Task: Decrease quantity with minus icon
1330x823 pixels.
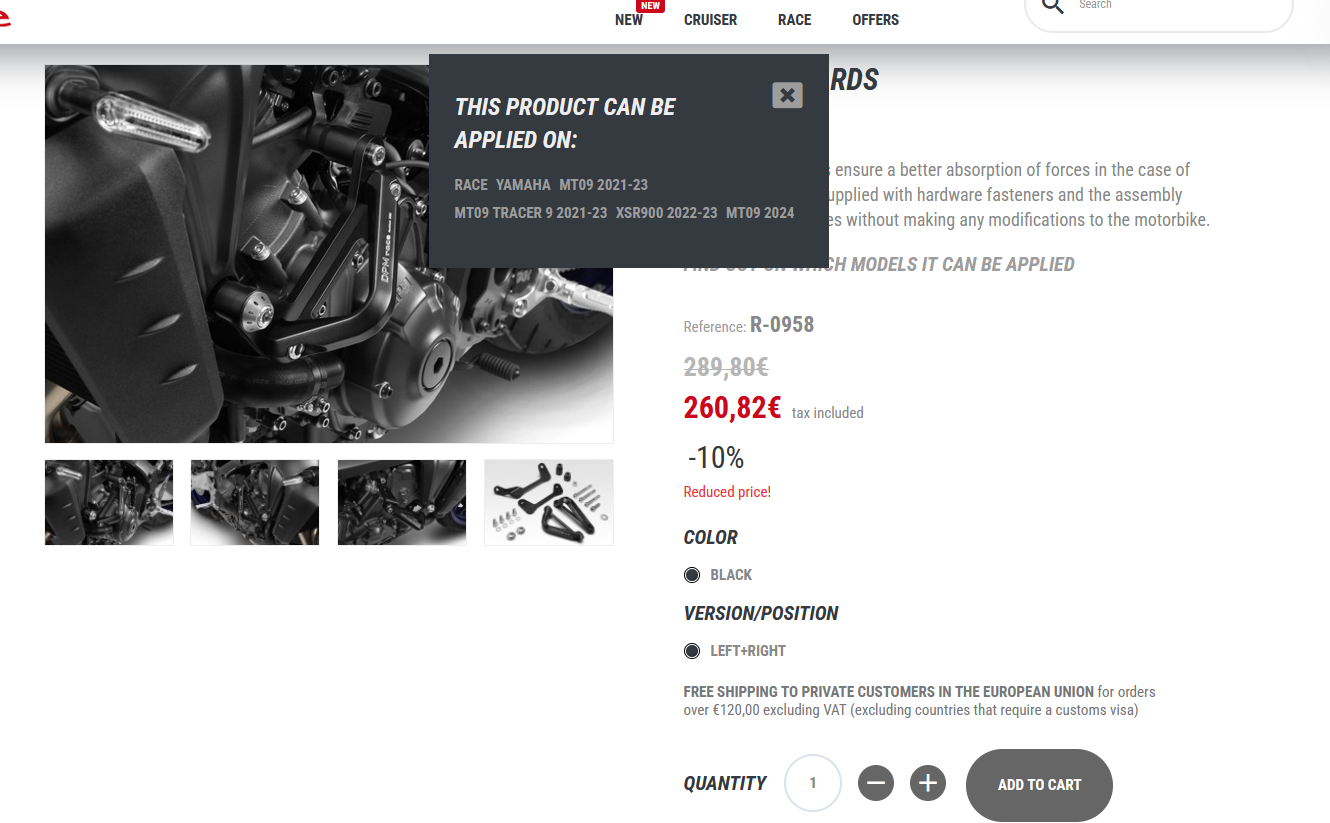Action: point(876,783)
